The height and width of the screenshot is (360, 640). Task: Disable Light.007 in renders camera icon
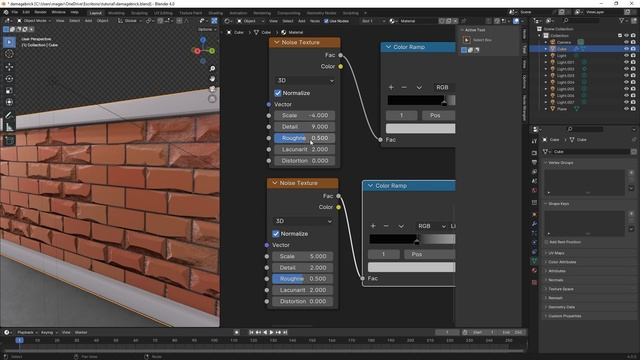tap(633, 102)
